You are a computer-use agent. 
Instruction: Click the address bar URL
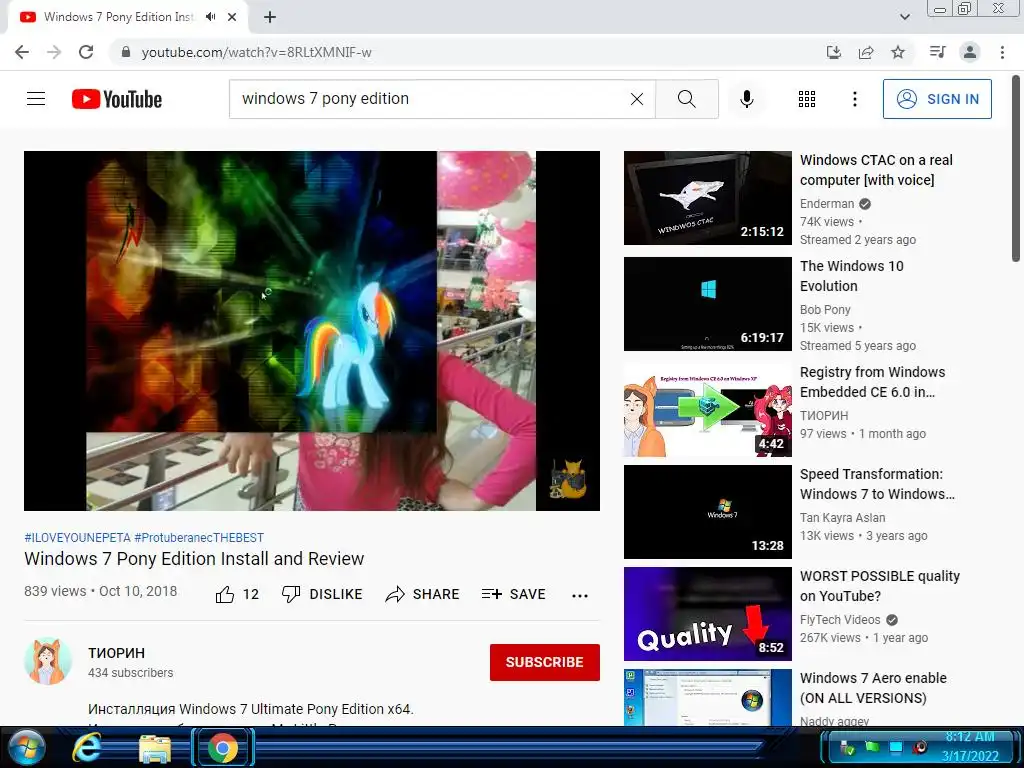(x=257, y=52)
